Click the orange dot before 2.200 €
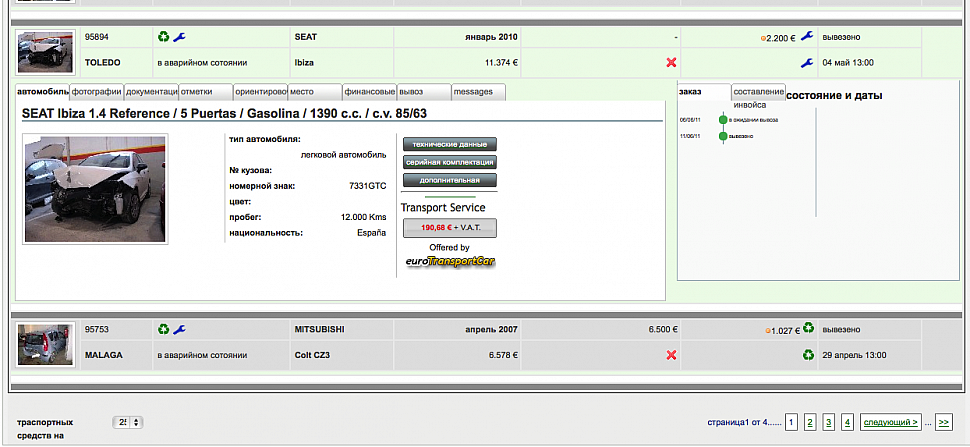The image size is (970, 447). (763, 38)
